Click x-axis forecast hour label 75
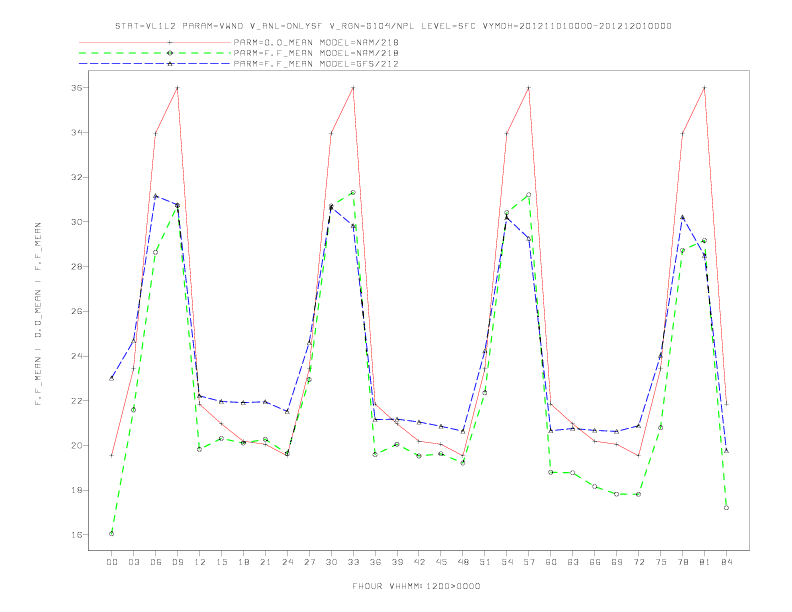 (661, 562)
